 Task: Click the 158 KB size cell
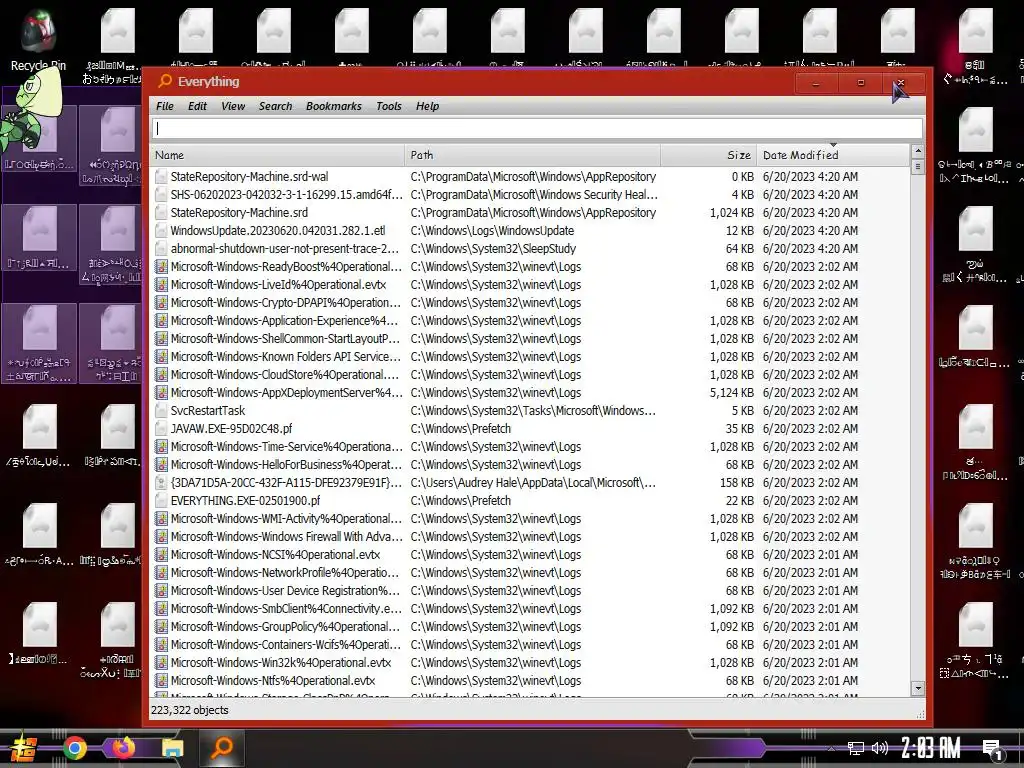point(737,483)
